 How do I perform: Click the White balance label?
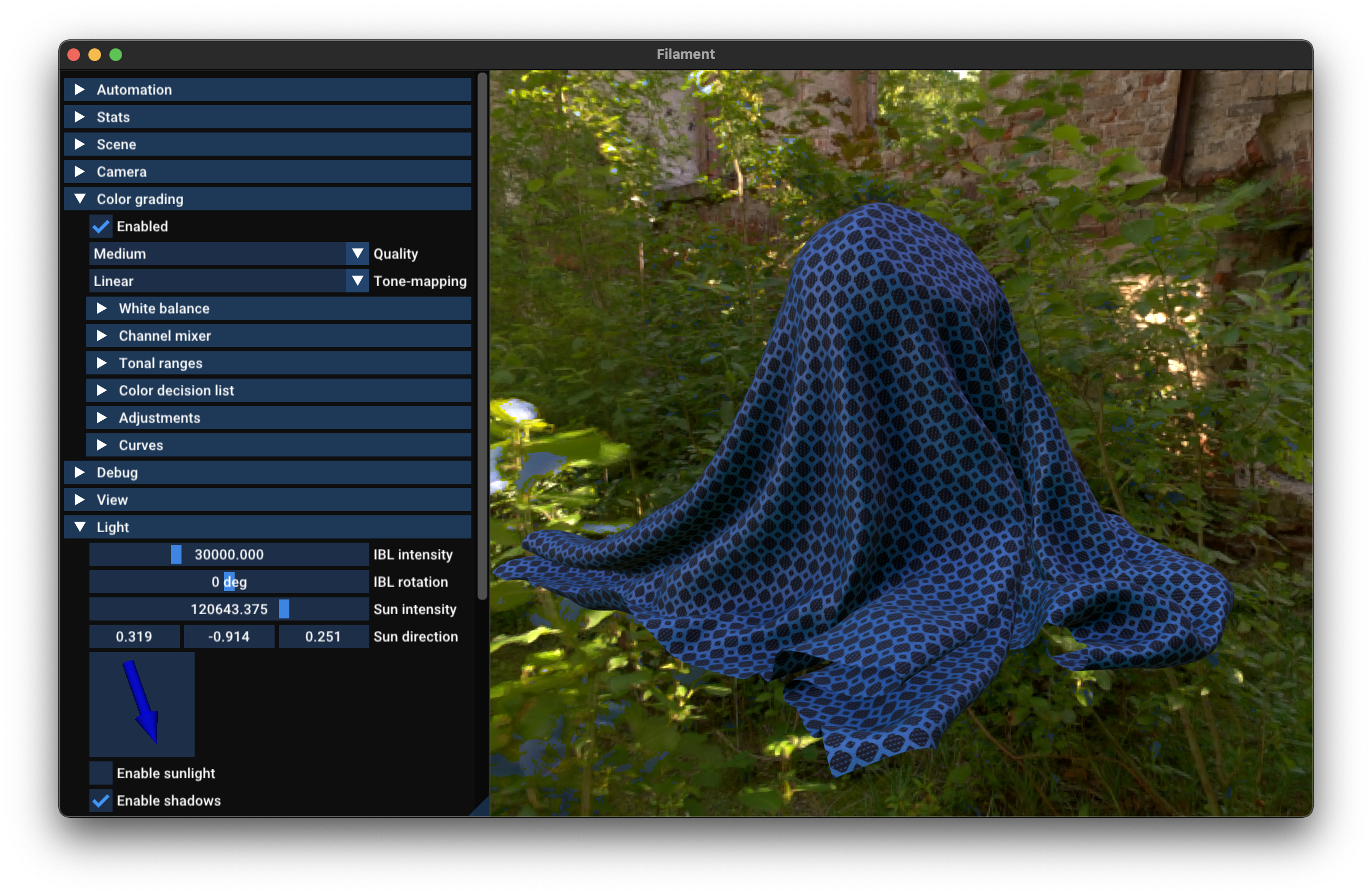tap(164, 308)
